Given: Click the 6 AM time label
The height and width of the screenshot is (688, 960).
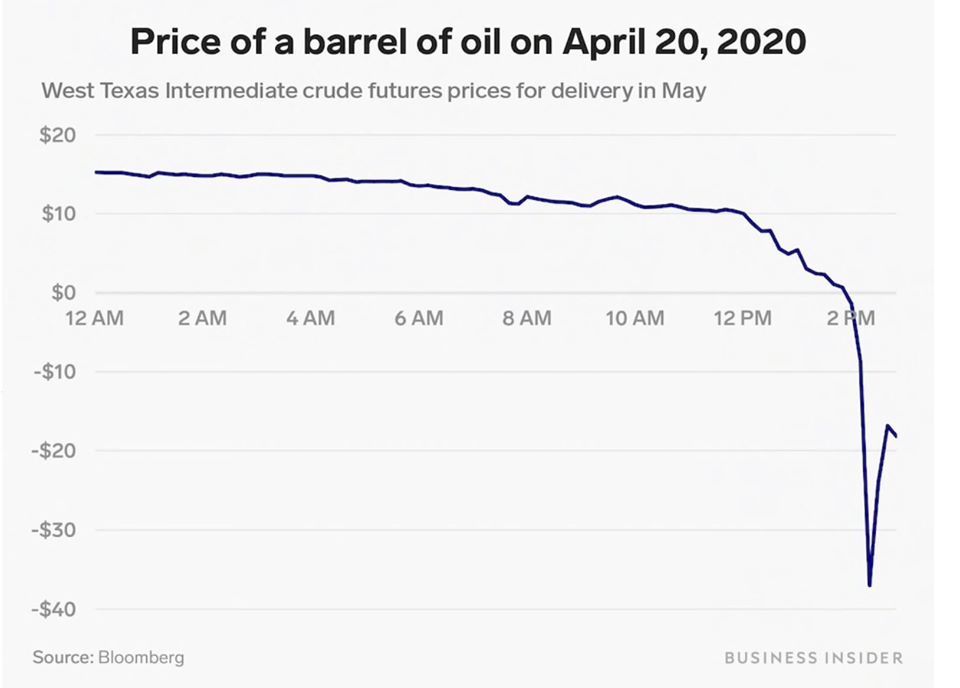Looking at the screenshot, I should pos(419,319).
